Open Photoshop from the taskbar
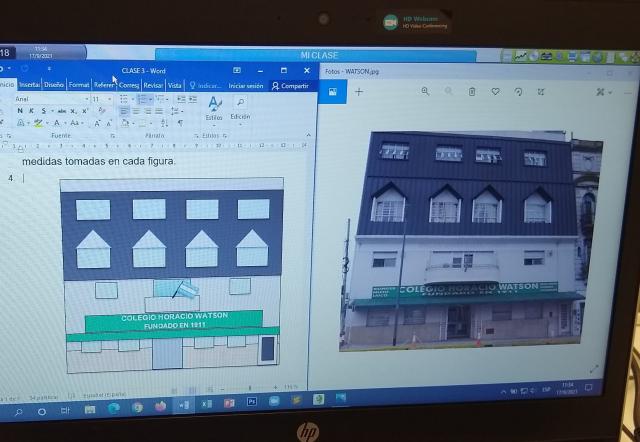Screen dimensions: 640x442 (x=252, y=402)
